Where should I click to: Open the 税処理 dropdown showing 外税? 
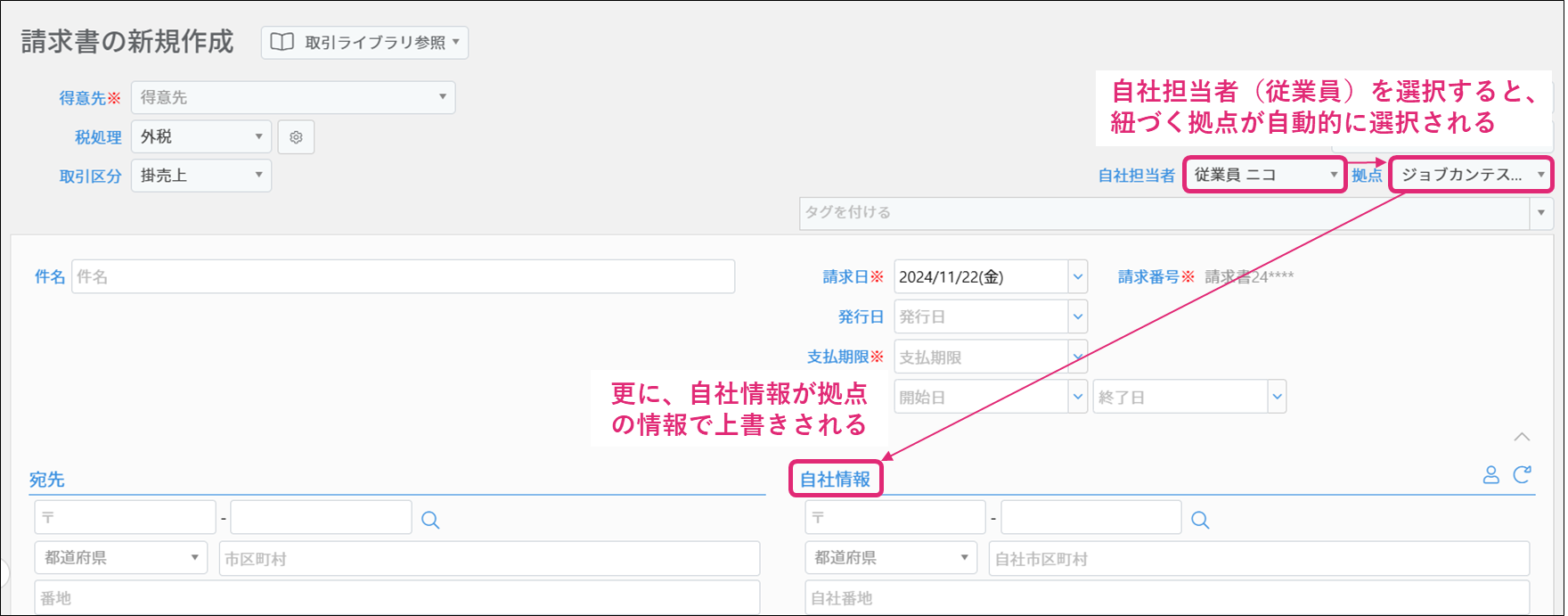point(201,137)
